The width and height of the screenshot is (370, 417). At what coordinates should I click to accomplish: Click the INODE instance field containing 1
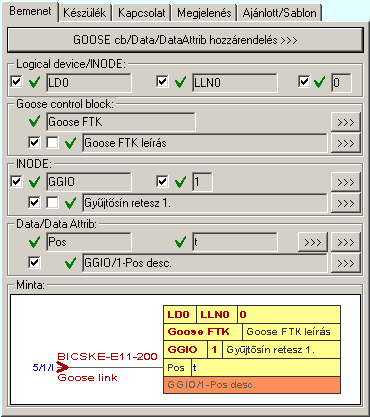pyautogui.click(x=202, y=182)
